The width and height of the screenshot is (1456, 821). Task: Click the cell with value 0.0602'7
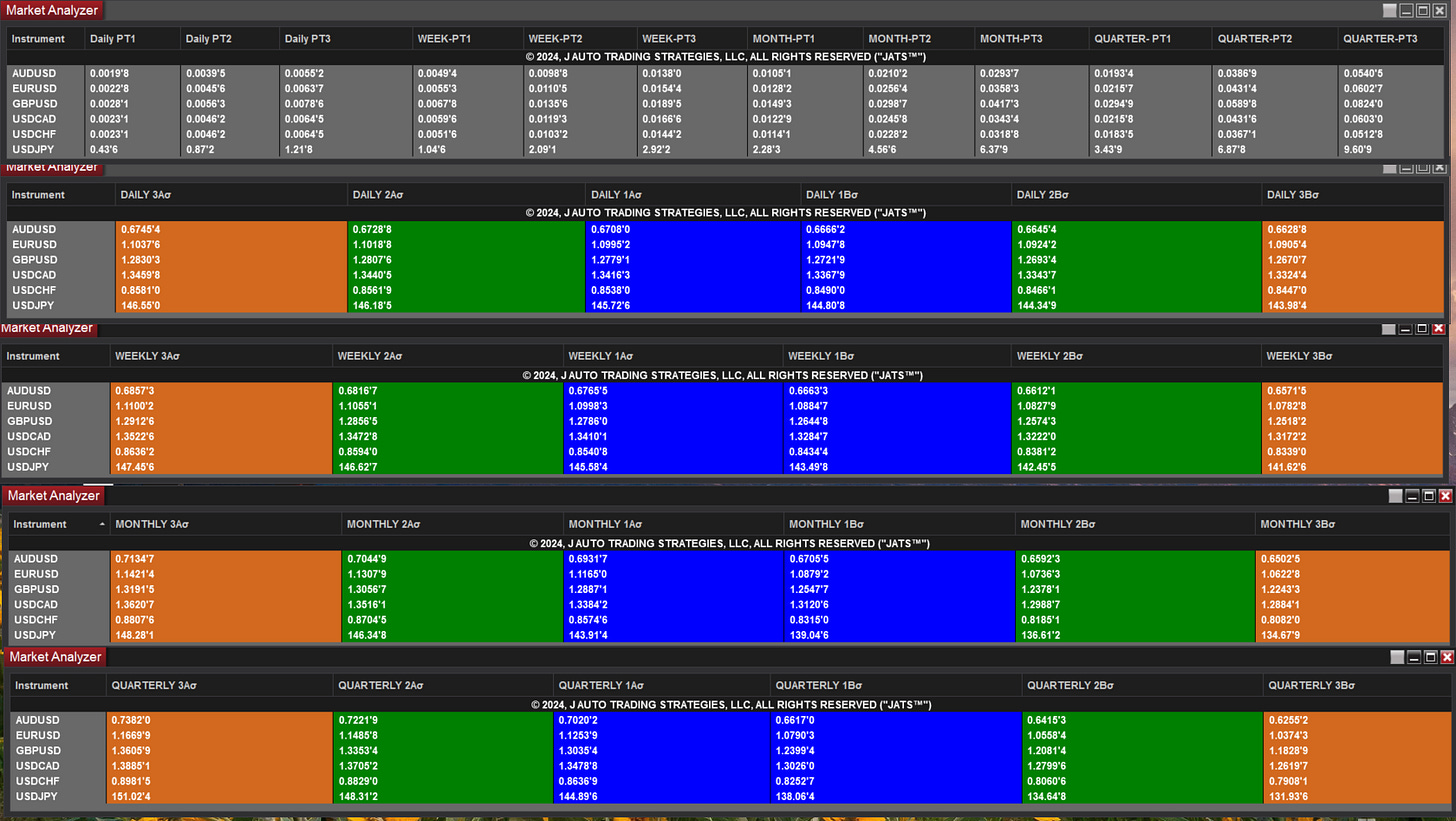pos(1391,88)
